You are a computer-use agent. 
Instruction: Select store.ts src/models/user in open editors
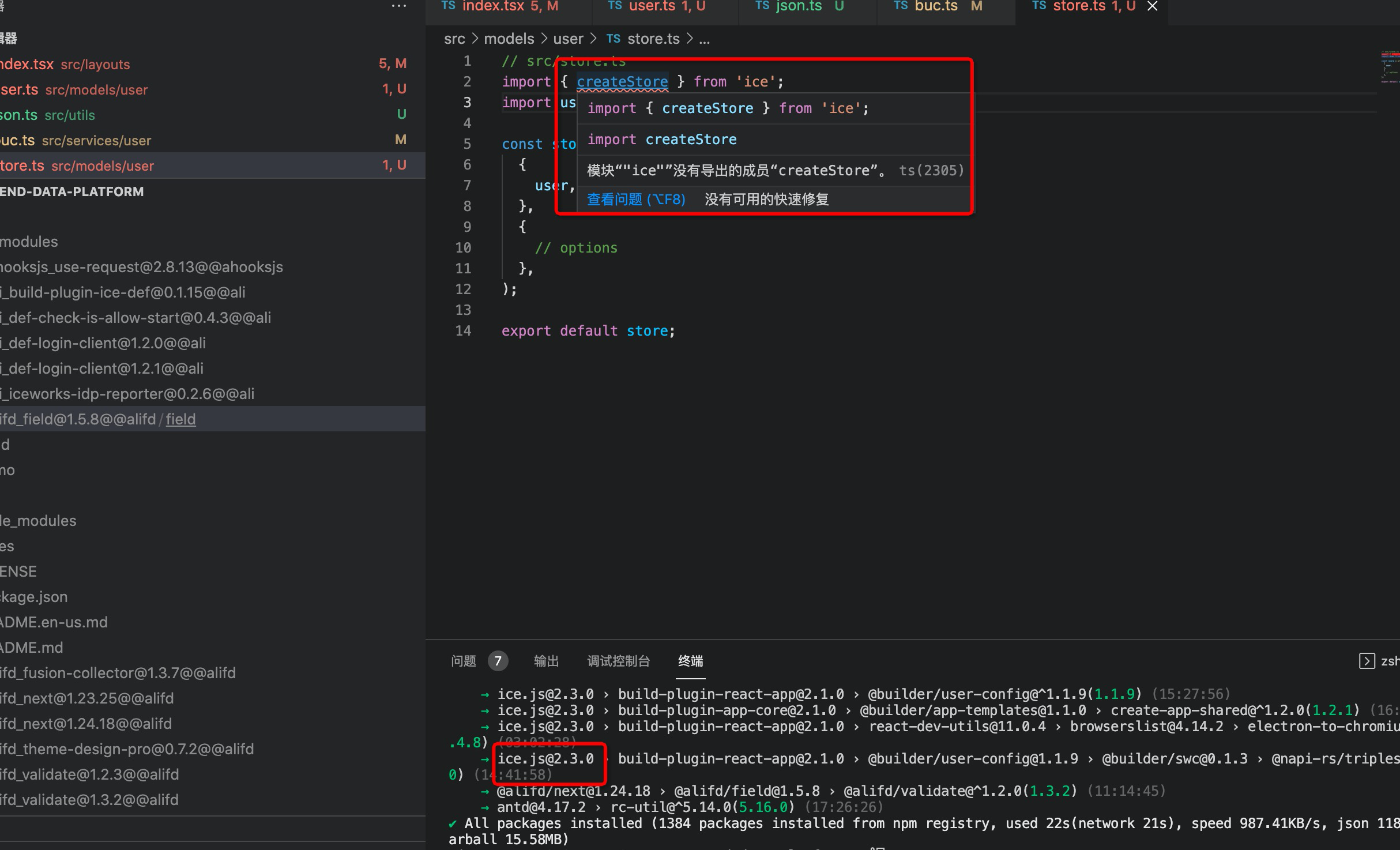(x=213, y=166)
